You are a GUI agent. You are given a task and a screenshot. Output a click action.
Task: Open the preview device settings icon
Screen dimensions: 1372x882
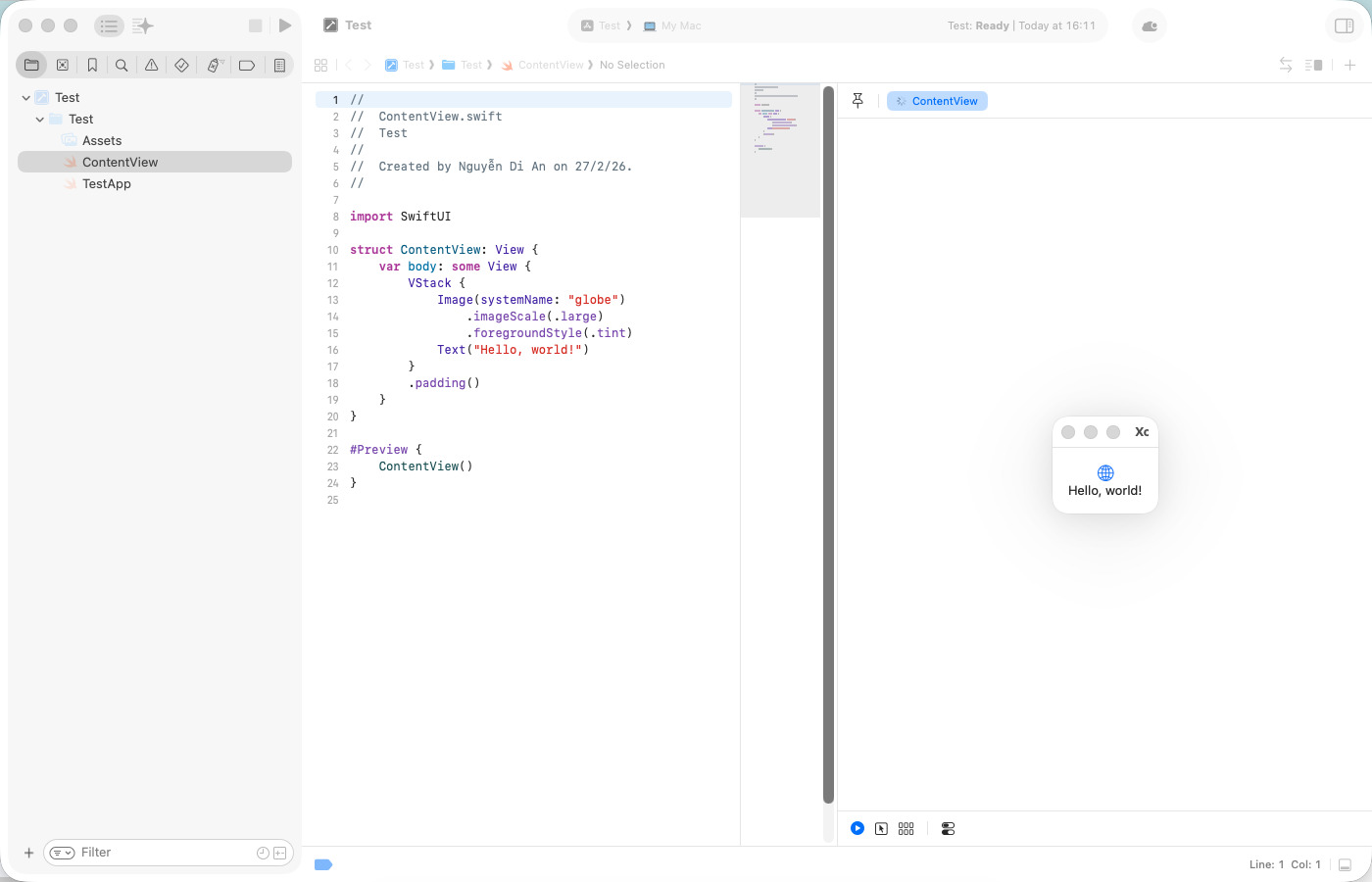click(x=948, y=828)
